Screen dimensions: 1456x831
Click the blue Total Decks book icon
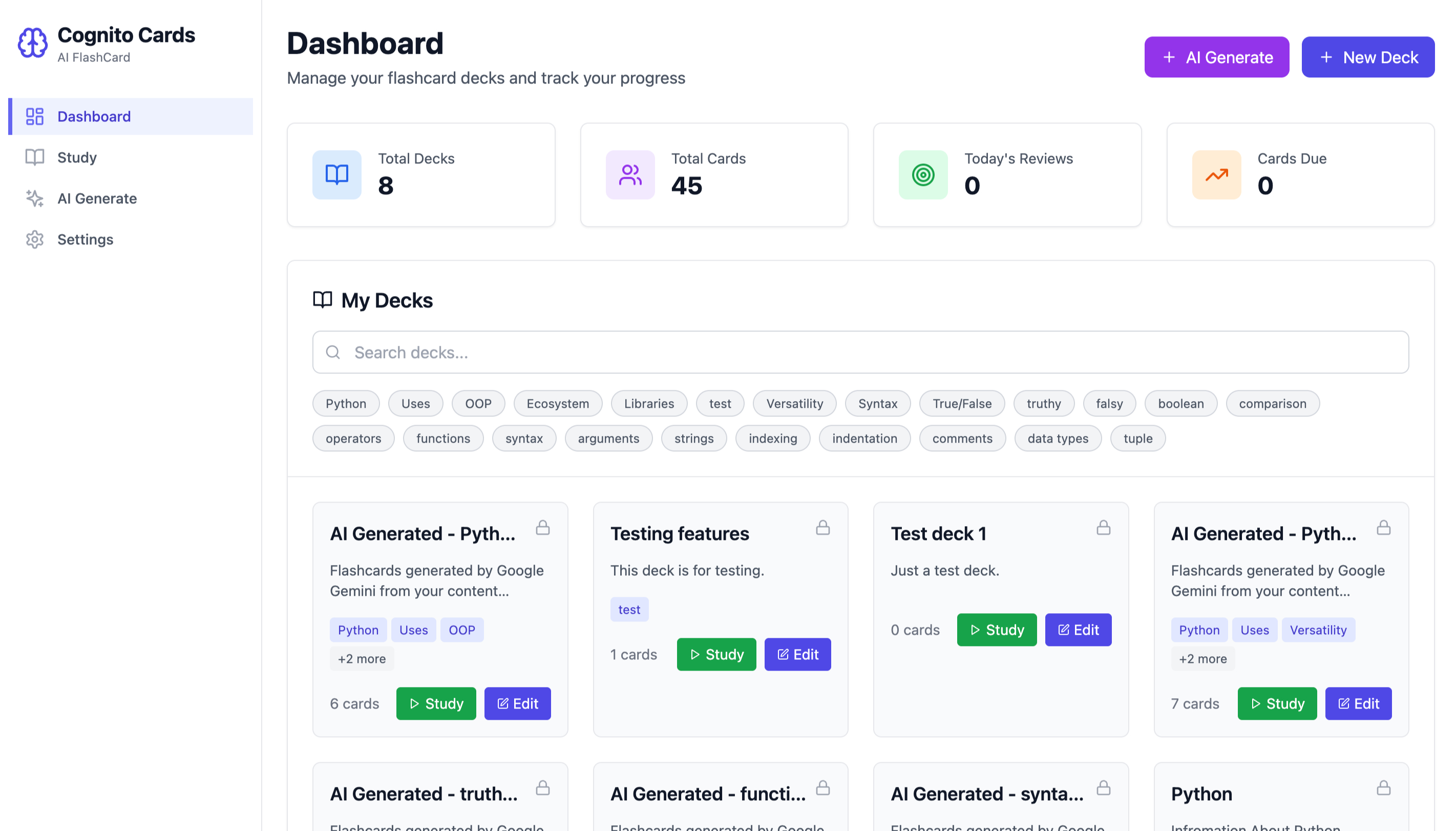pyautogui.click(x=336, y=175)
